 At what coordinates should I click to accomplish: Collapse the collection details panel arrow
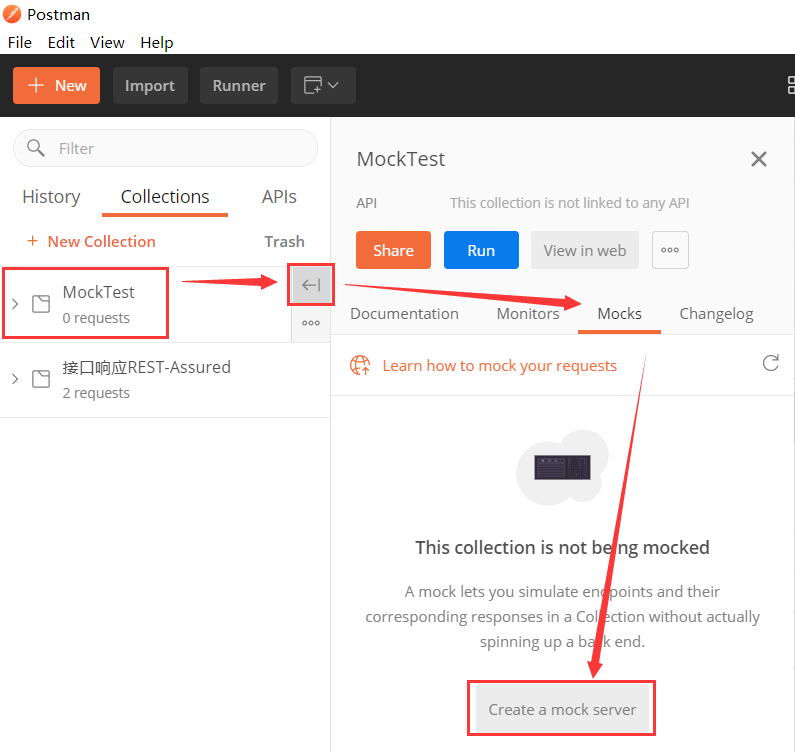[311, 285]
